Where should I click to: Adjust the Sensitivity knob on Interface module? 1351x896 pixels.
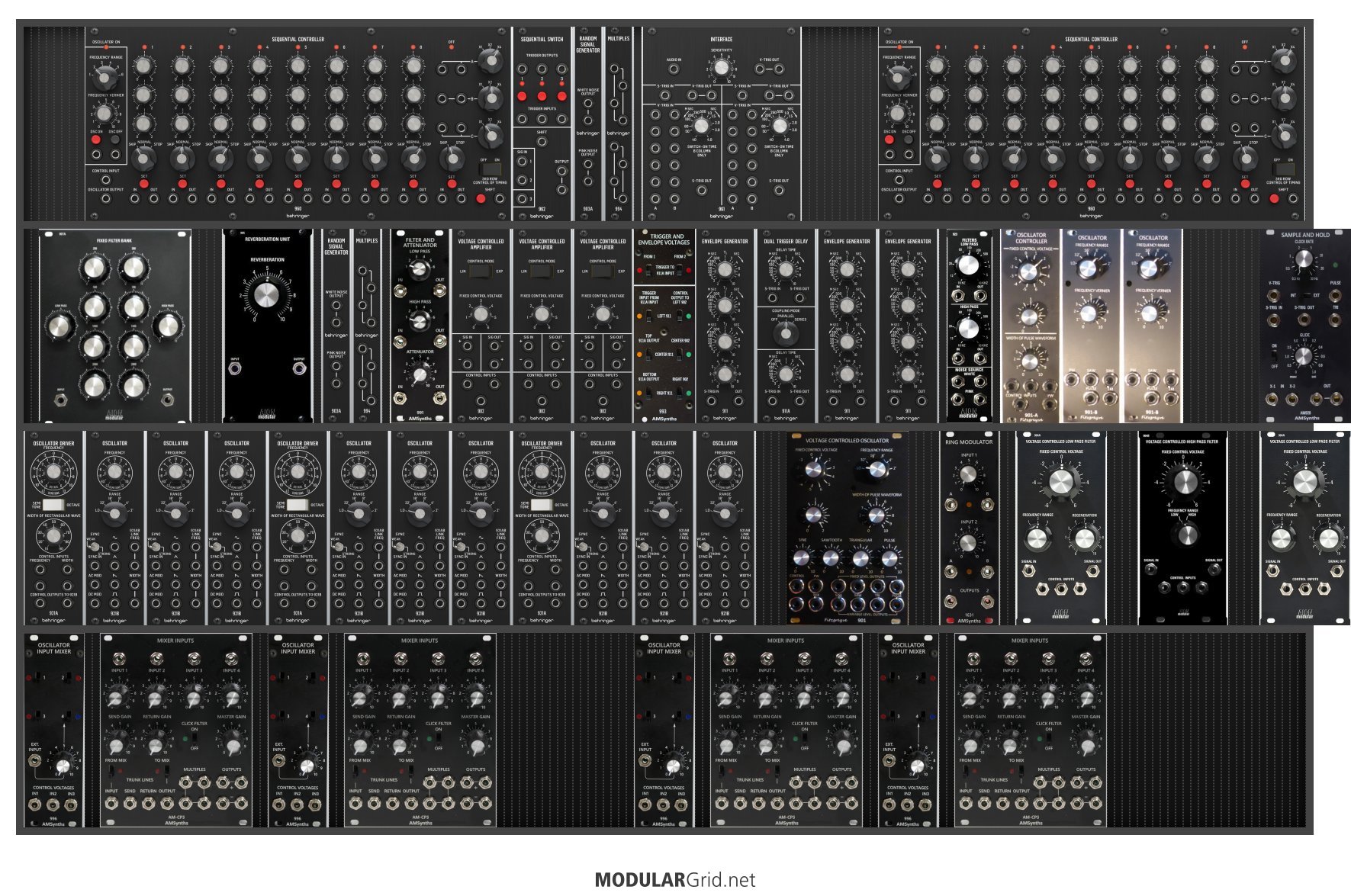(x=721, y=69)
